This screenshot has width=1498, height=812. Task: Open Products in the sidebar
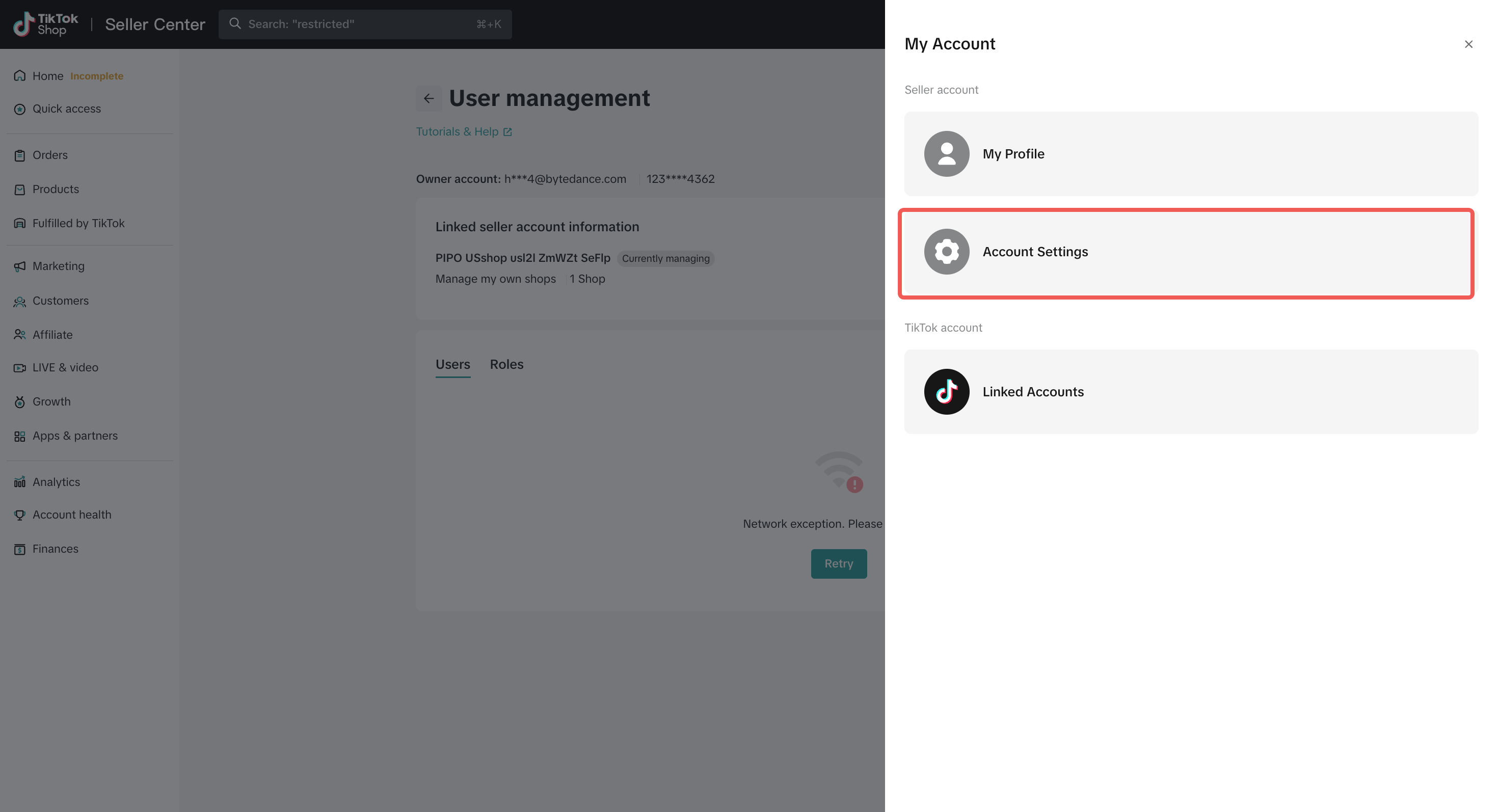(55, 190)
